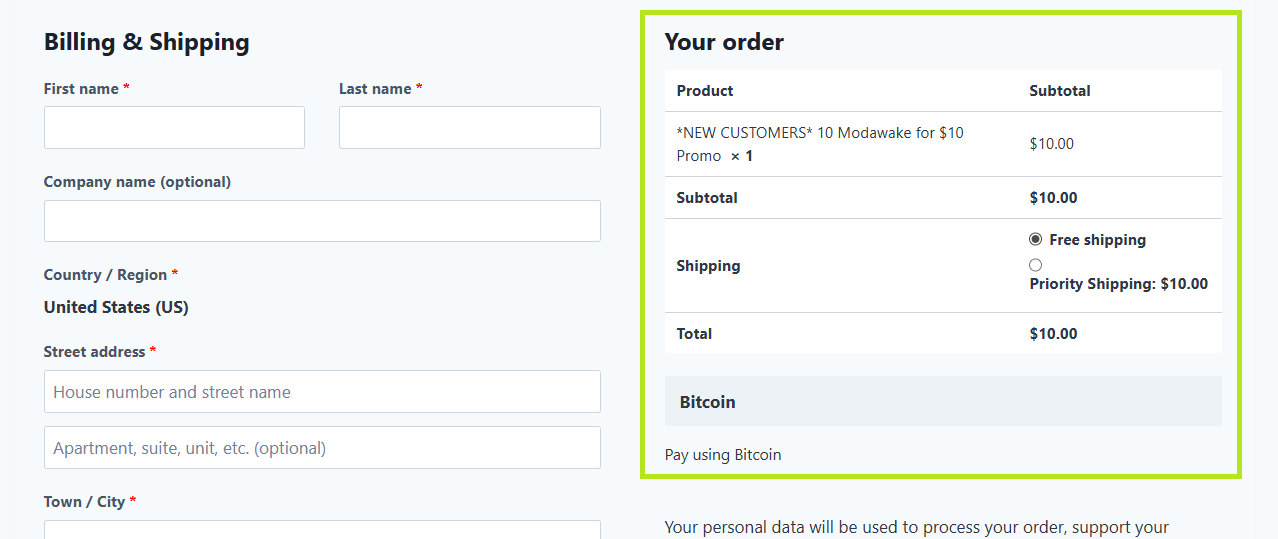
Task: Click the Last name label
Action: point(375,89)
